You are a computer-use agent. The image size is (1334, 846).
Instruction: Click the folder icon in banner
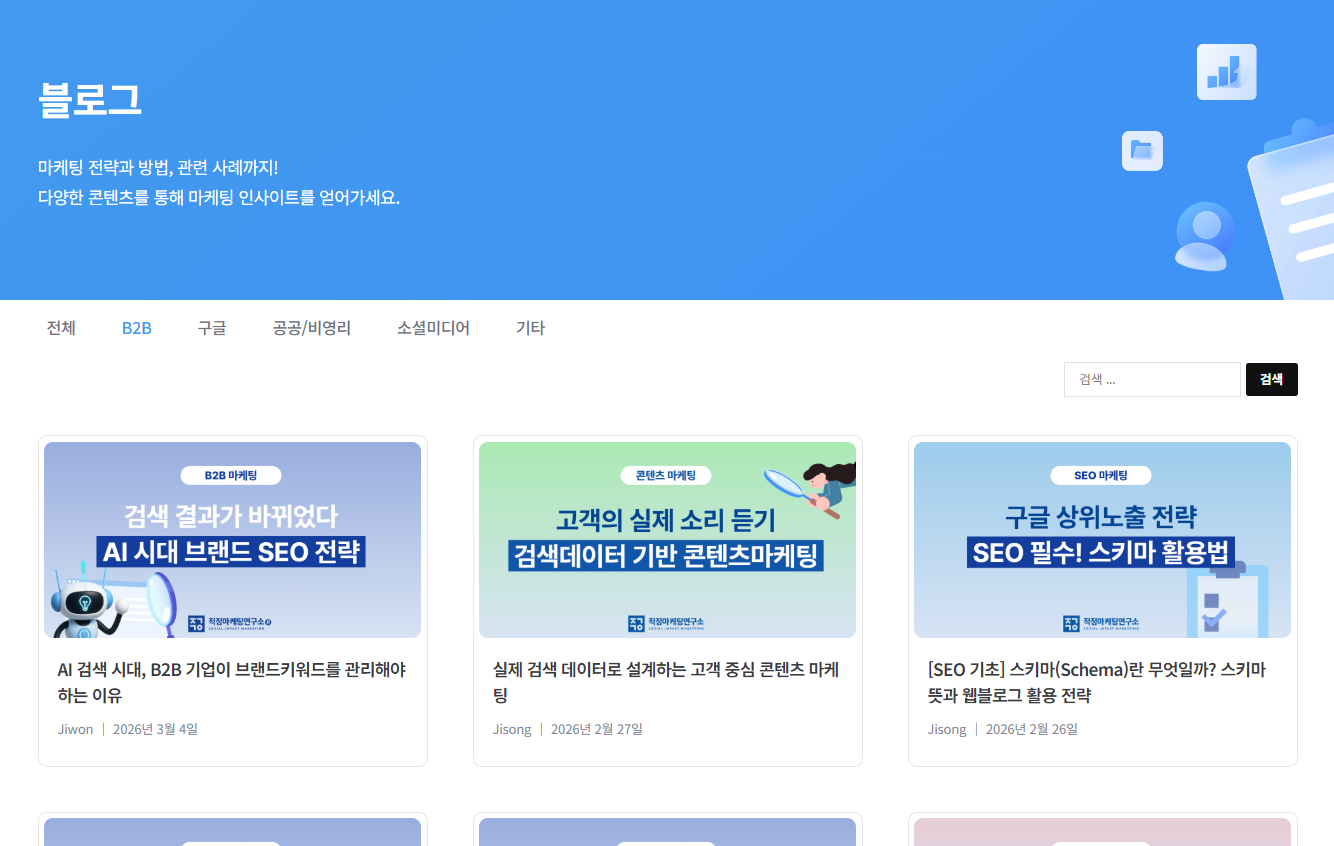point(1142,151)
